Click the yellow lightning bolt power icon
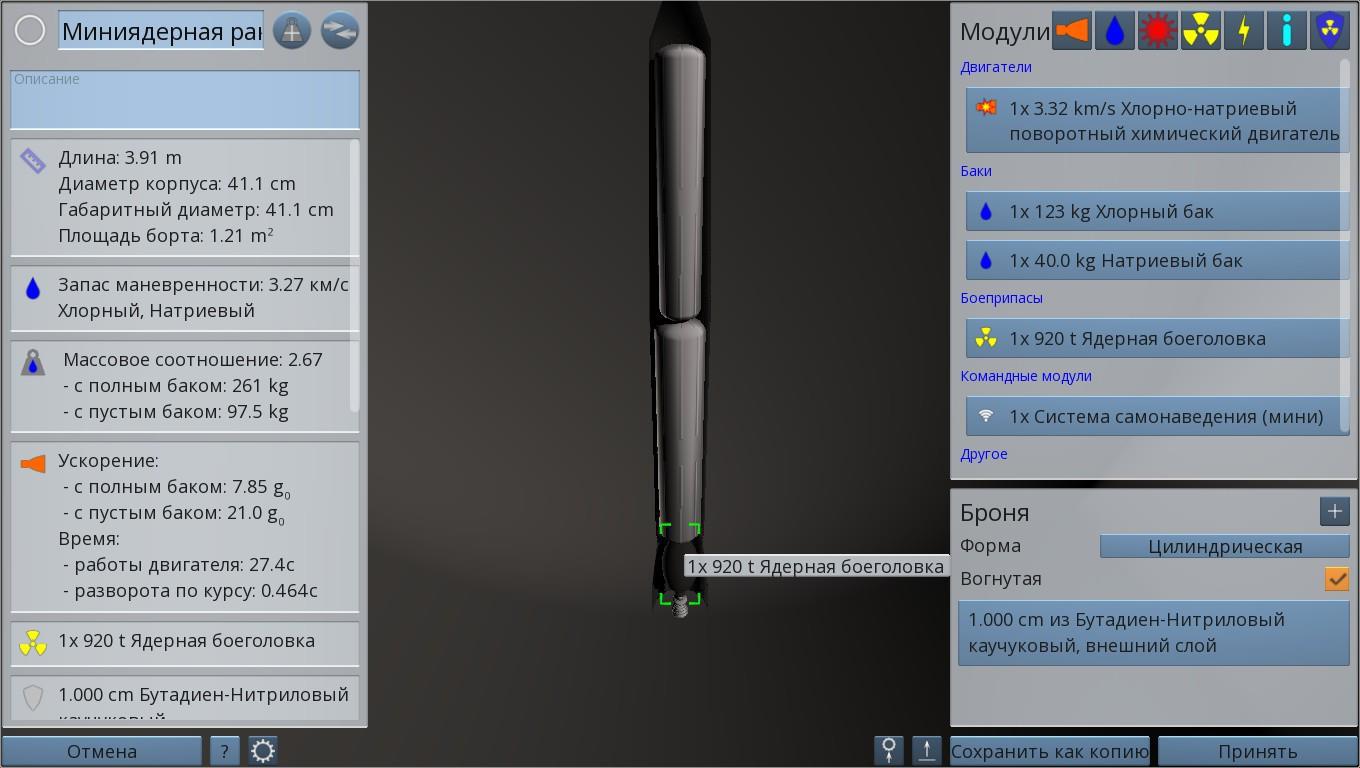 click(1243, 31)
